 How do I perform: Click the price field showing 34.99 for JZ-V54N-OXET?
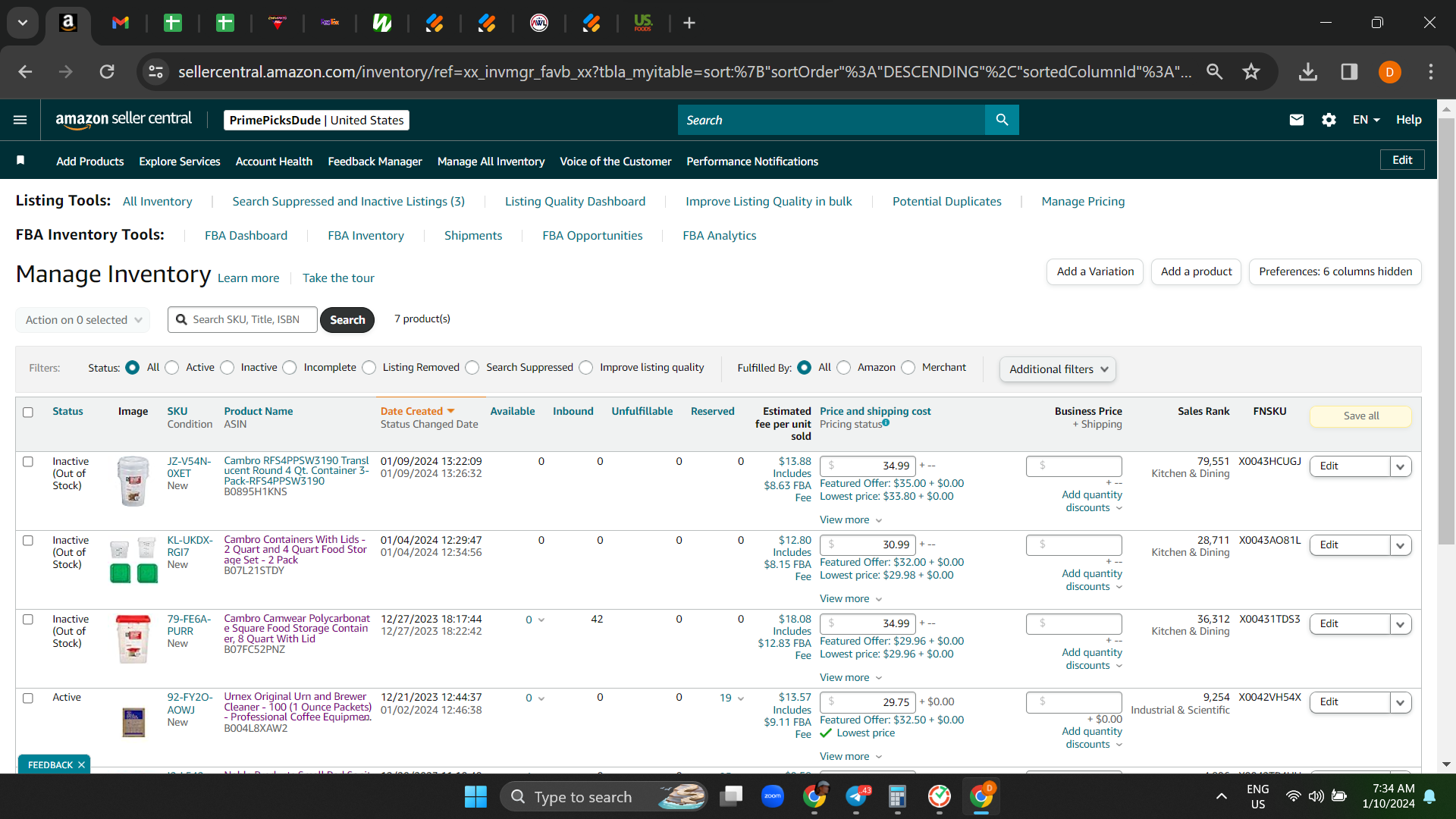pyautogui.click(x=868, y=466)
